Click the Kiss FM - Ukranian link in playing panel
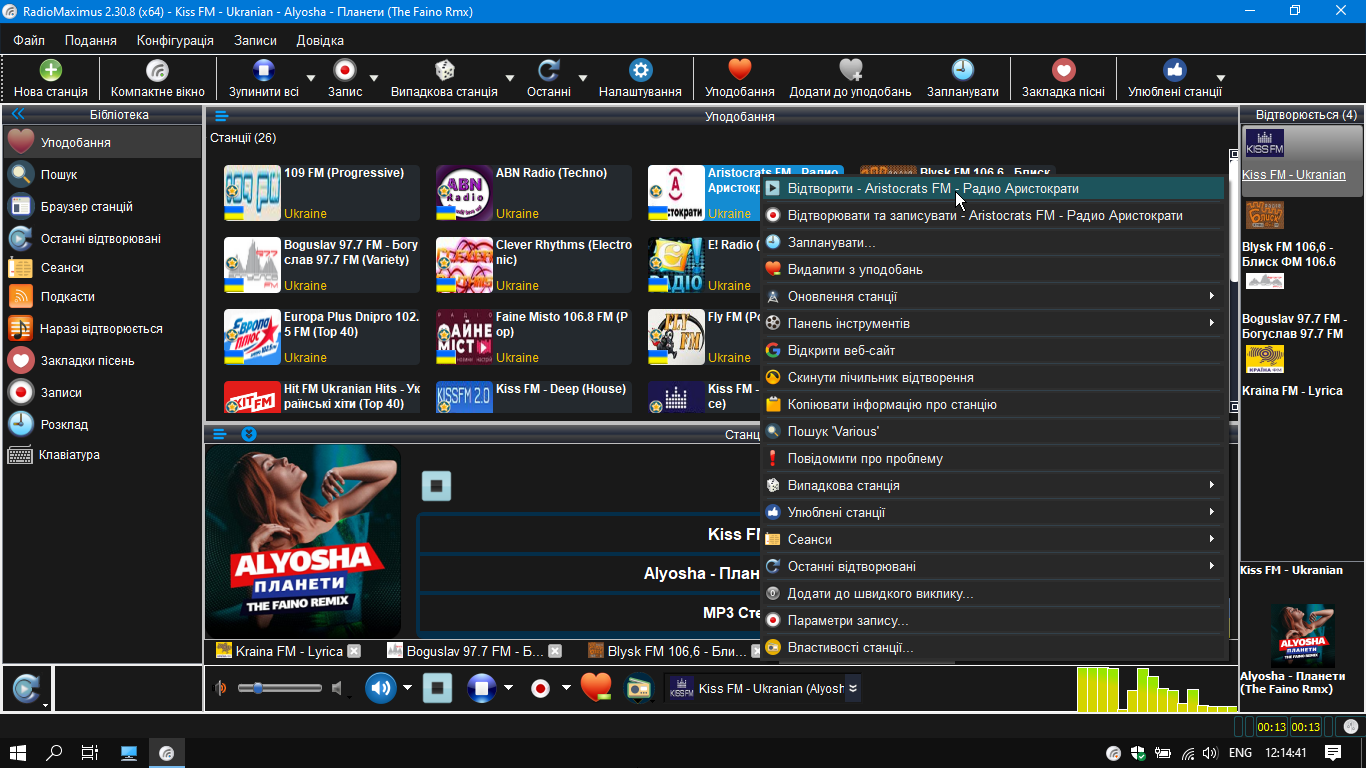The image size is (1366, 768). [x=1294, y=175]
